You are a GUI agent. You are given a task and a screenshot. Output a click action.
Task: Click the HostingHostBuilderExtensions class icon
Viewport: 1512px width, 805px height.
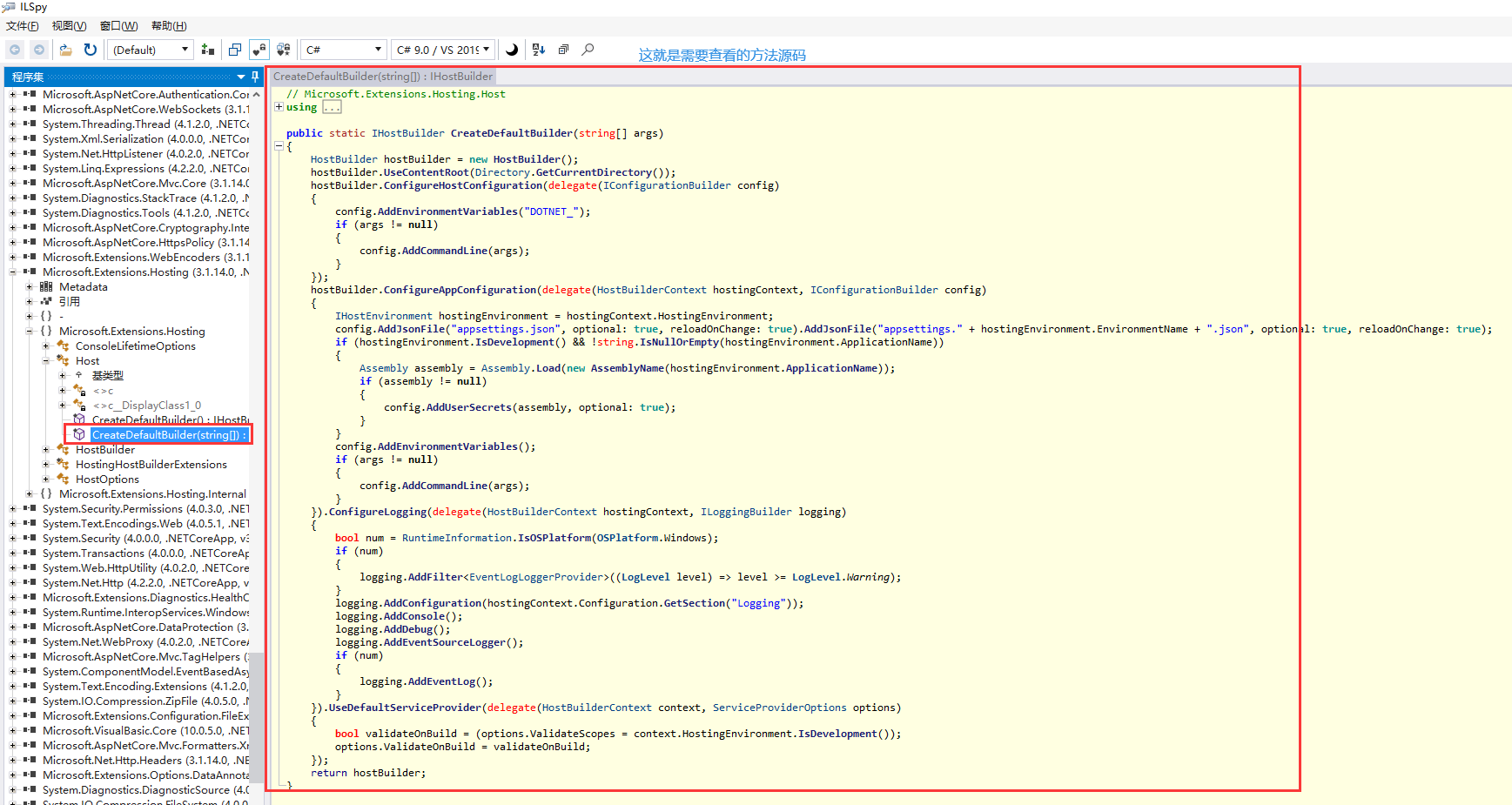pos(63,464)
